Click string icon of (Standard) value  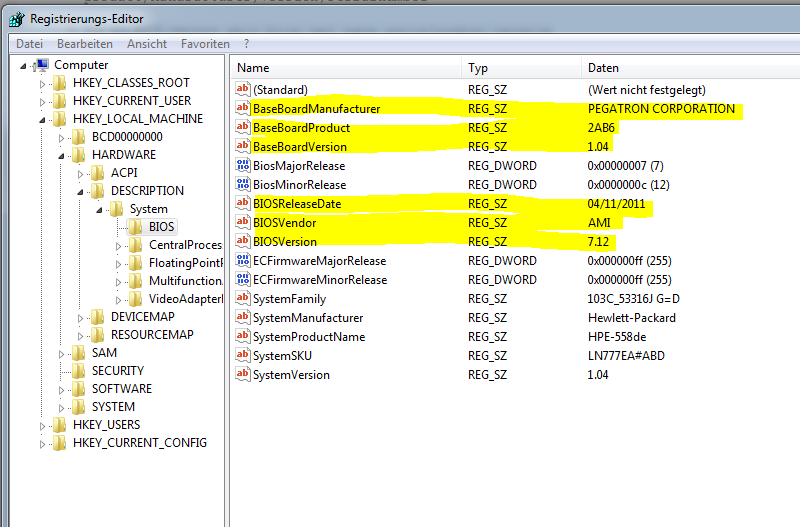[242, 89]
